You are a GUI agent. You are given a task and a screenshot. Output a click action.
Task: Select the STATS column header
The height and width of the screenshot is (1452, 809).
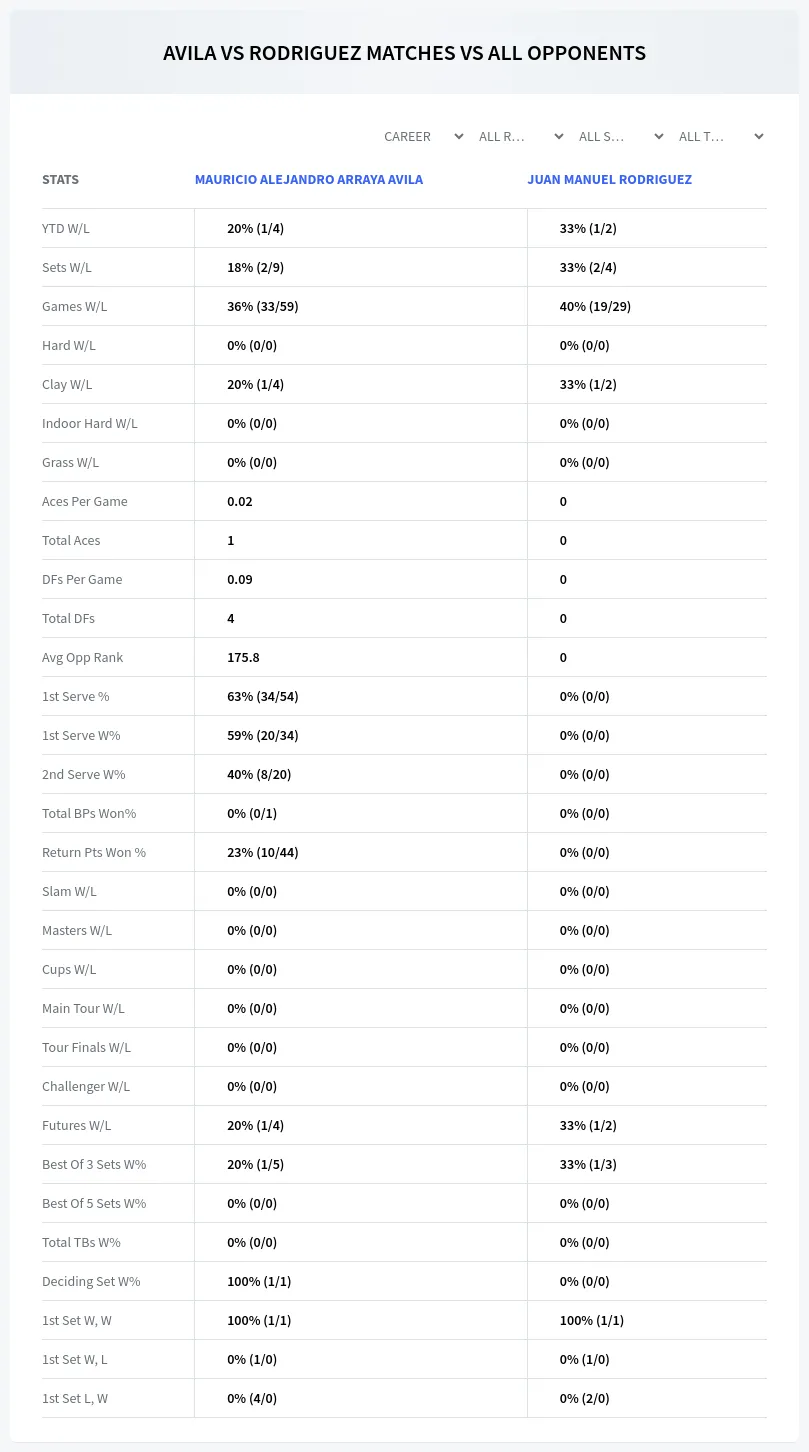60,180
